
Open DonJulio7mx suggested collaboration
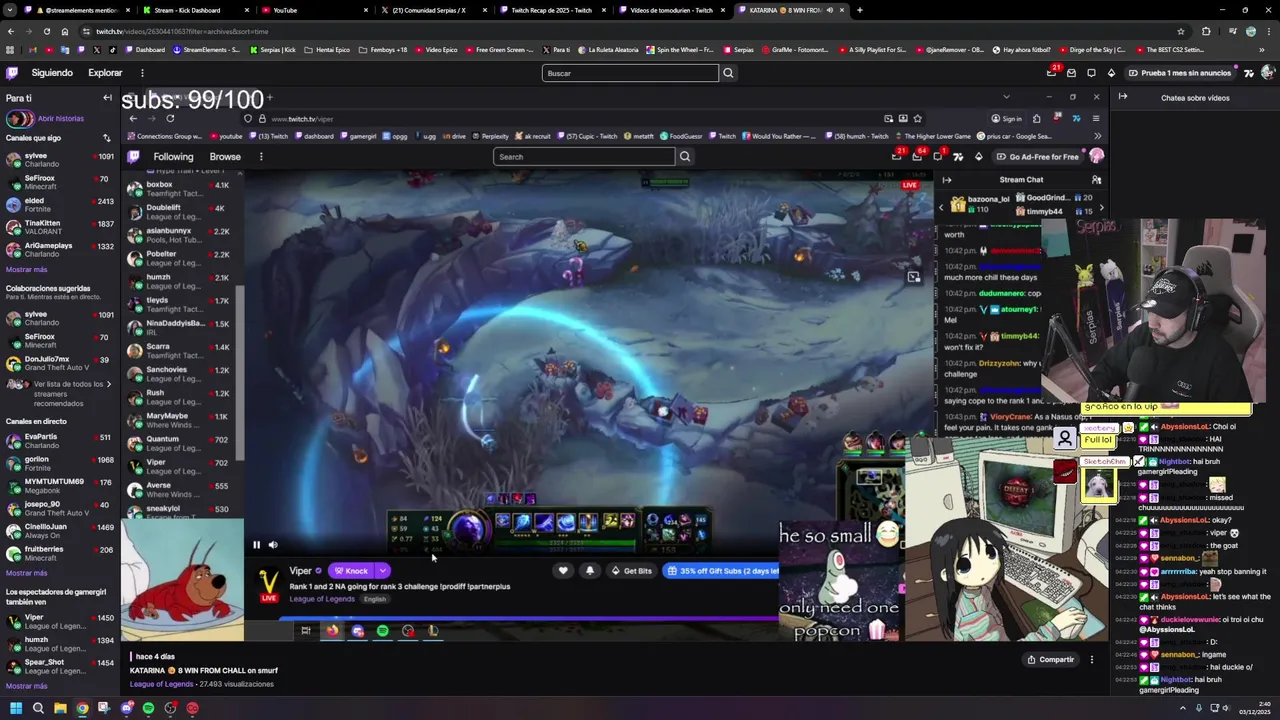tap(59, 363)
